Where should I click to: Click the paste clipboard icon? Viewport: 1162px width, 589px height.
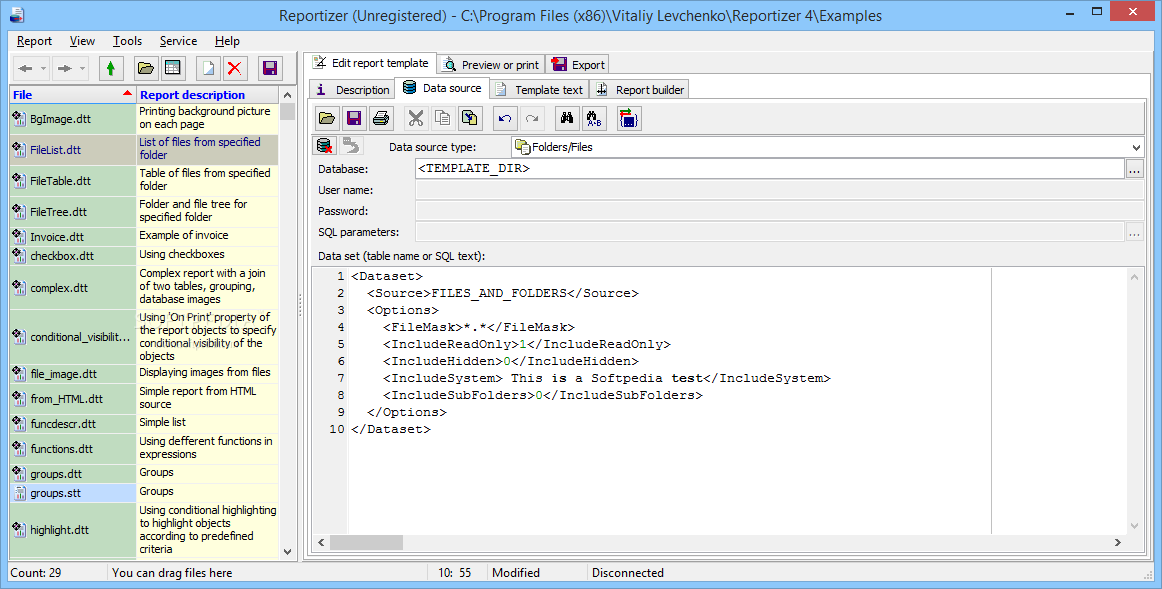(x=469, y=118)
